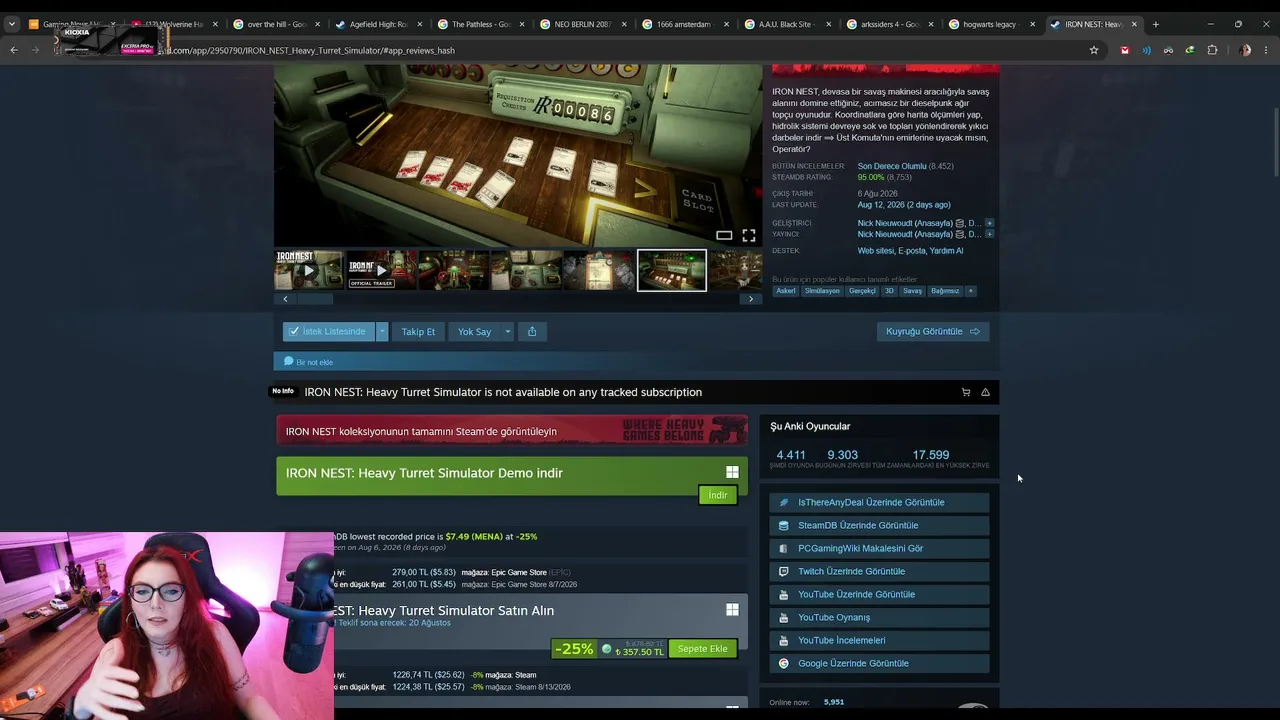Click the theater mode rectangle icon
This screenshot has width=1280, height=720.
click(x=724, y=235)
